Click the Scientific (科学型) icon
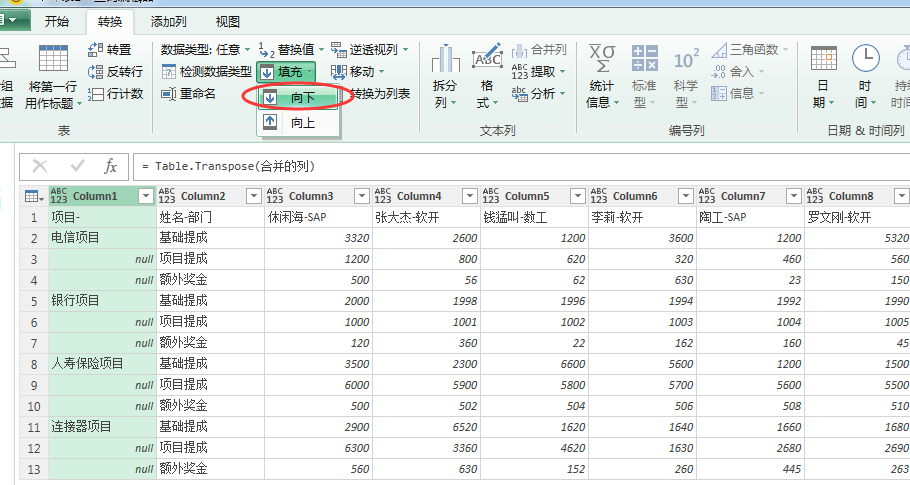This screenshot has height=485, width=910. point(686,59)
